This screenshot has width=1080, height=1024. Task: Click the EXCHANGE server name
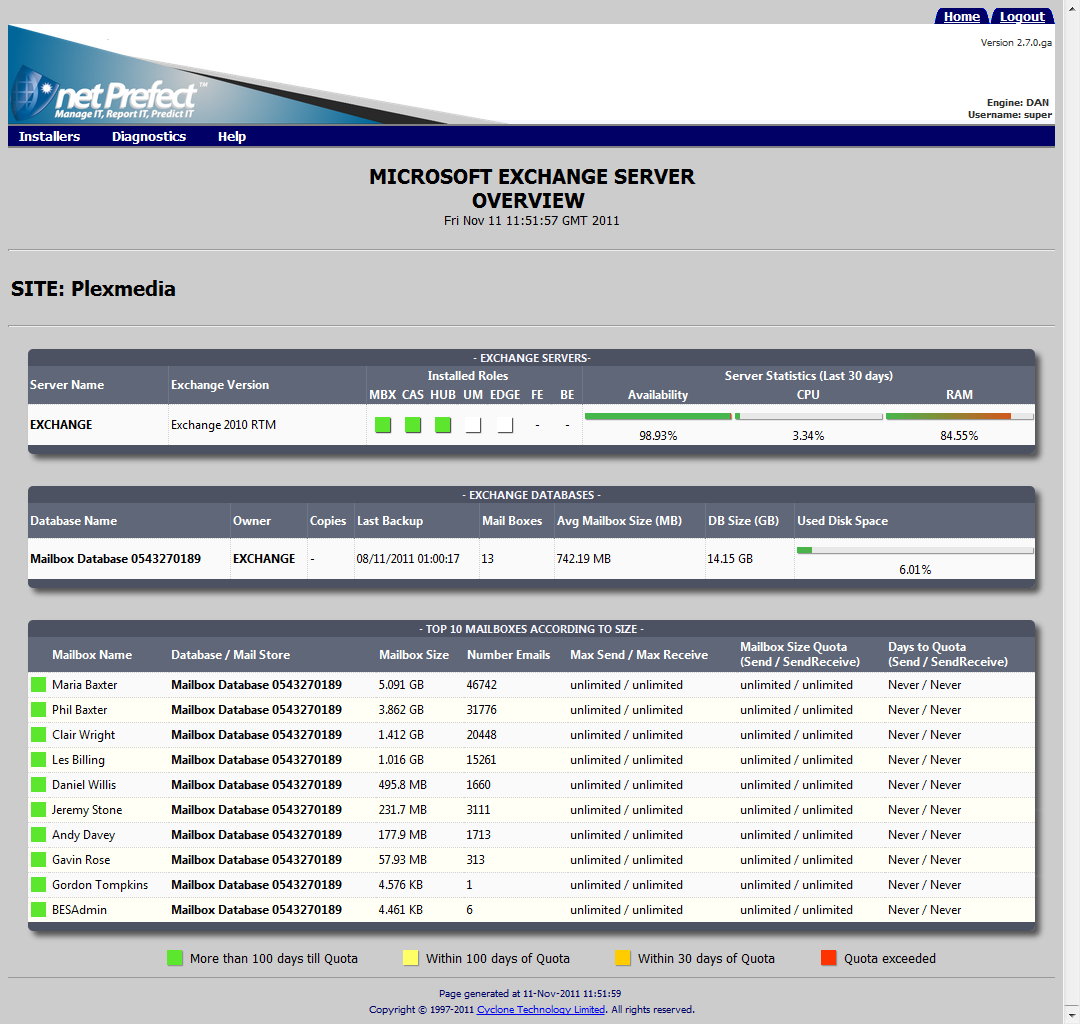point(61,425)
